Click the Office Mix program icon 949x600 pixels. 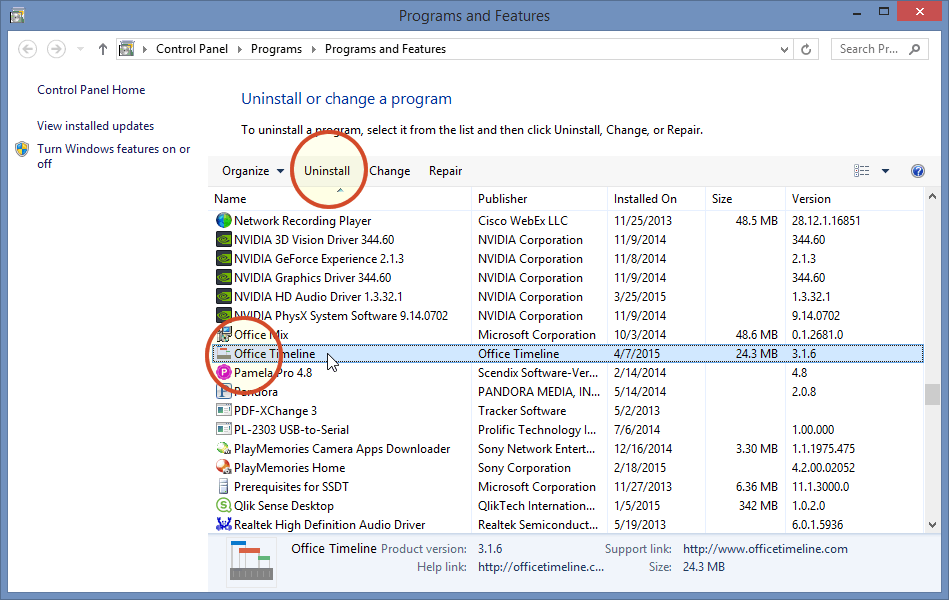click(x=223, y=334)
